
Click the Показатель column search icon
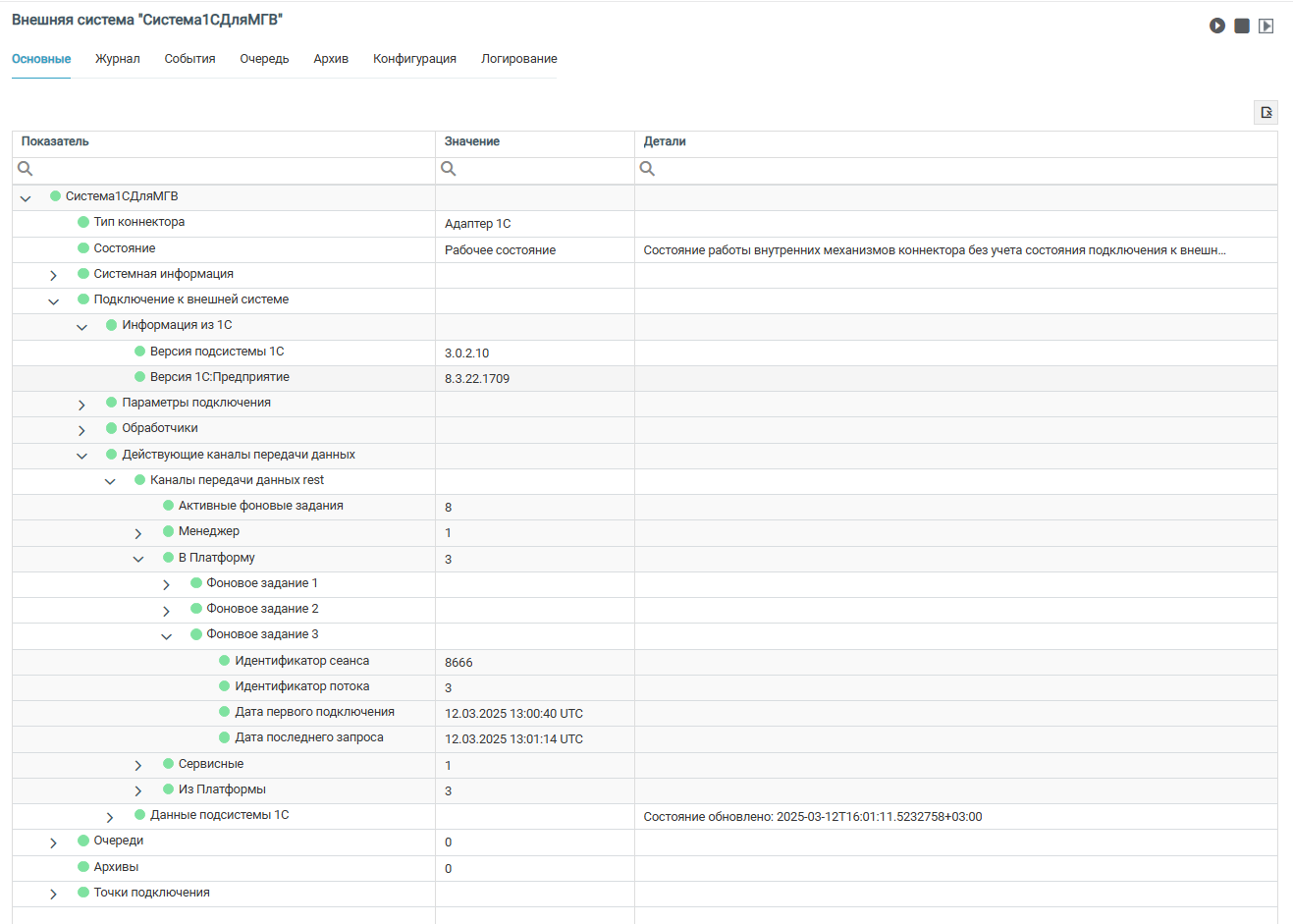(26, 169)
